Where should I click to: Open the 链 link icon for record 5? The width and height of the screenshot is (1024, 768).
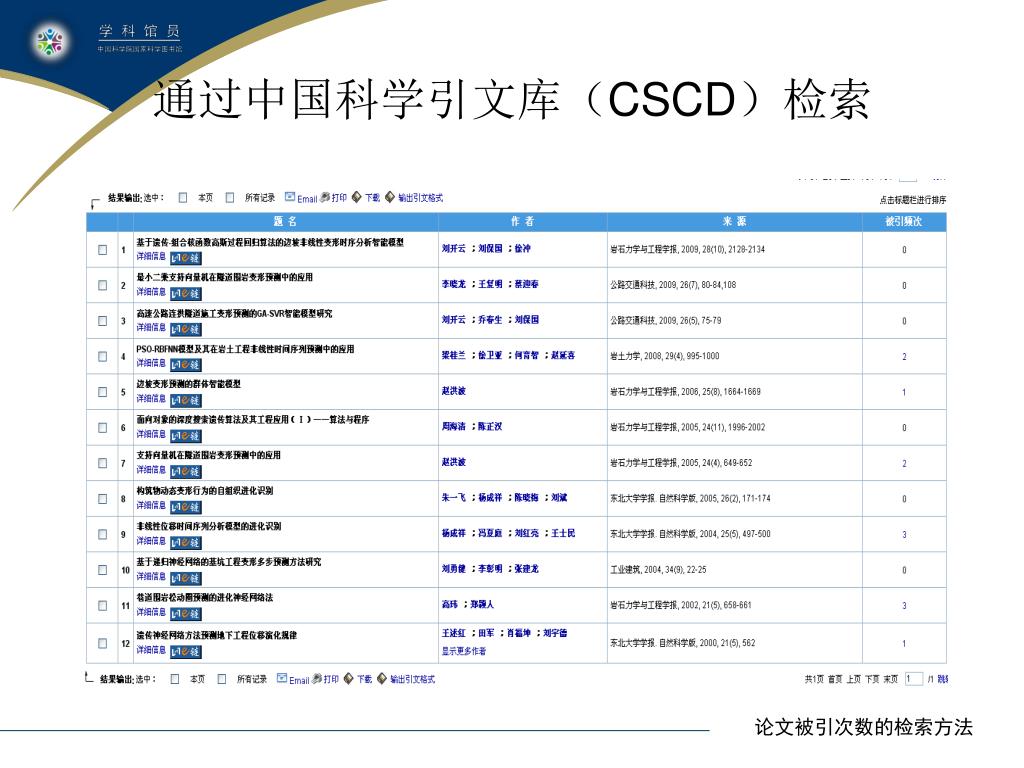[185, 400]
